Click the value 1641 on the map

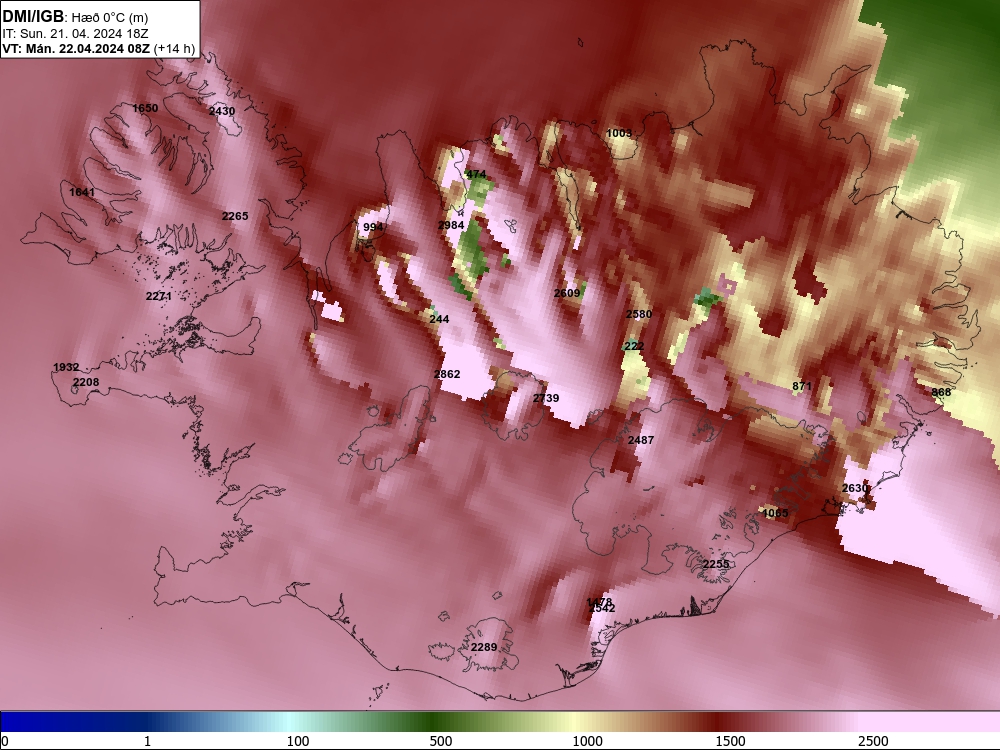[82, 192]
